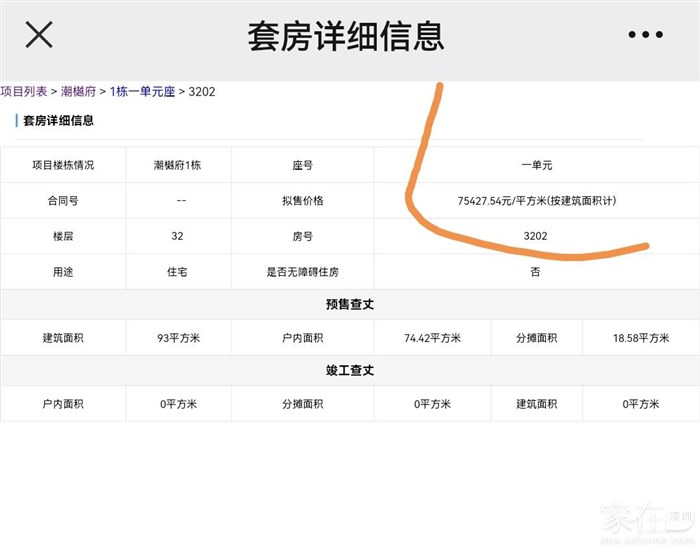
Task: Click room number 3202 in table
Action: [536, 236]
